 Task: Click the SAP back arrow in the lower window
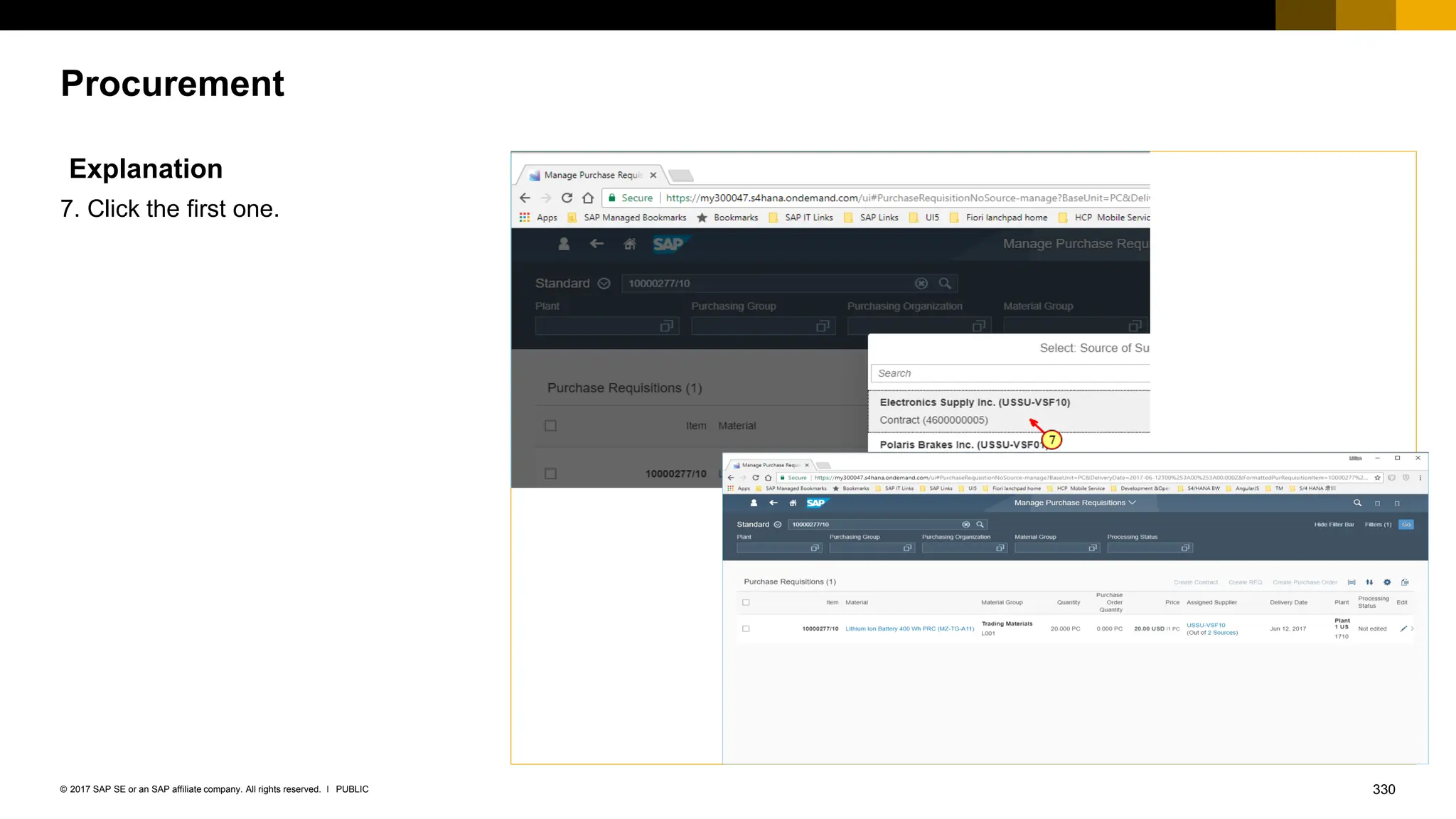773,503
